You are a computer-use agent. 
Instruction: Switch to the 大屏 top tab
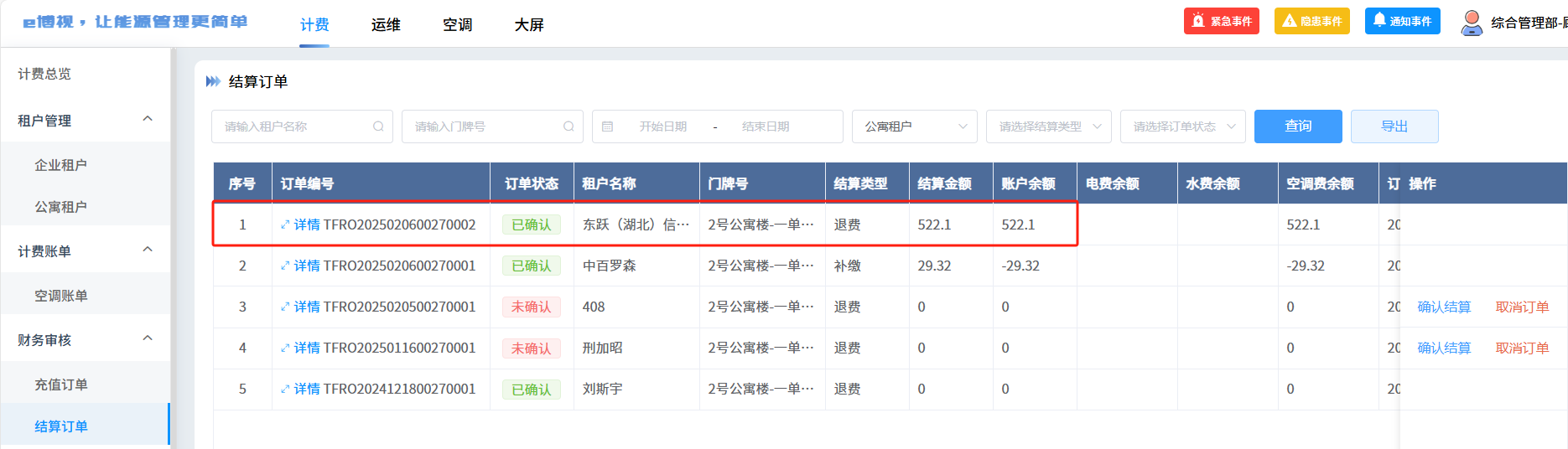[528, 25]
